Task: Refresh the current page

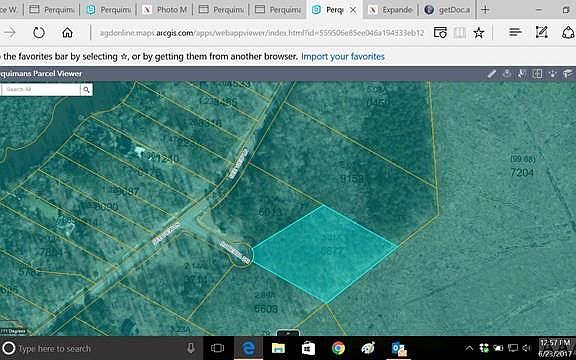Action: coord(39,33)
